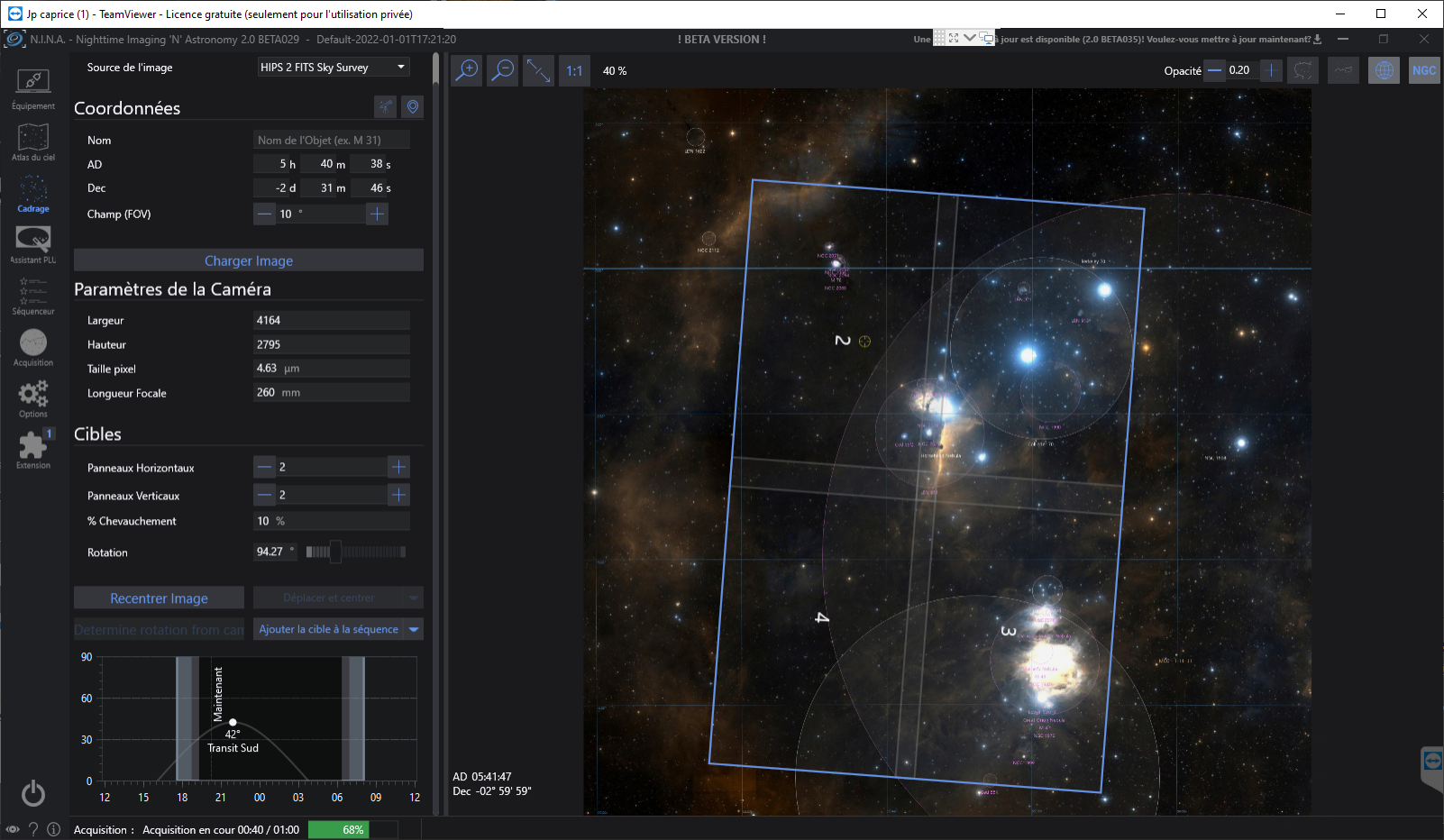Click the location pin icon next to Coordonnées

pos(413,107)
